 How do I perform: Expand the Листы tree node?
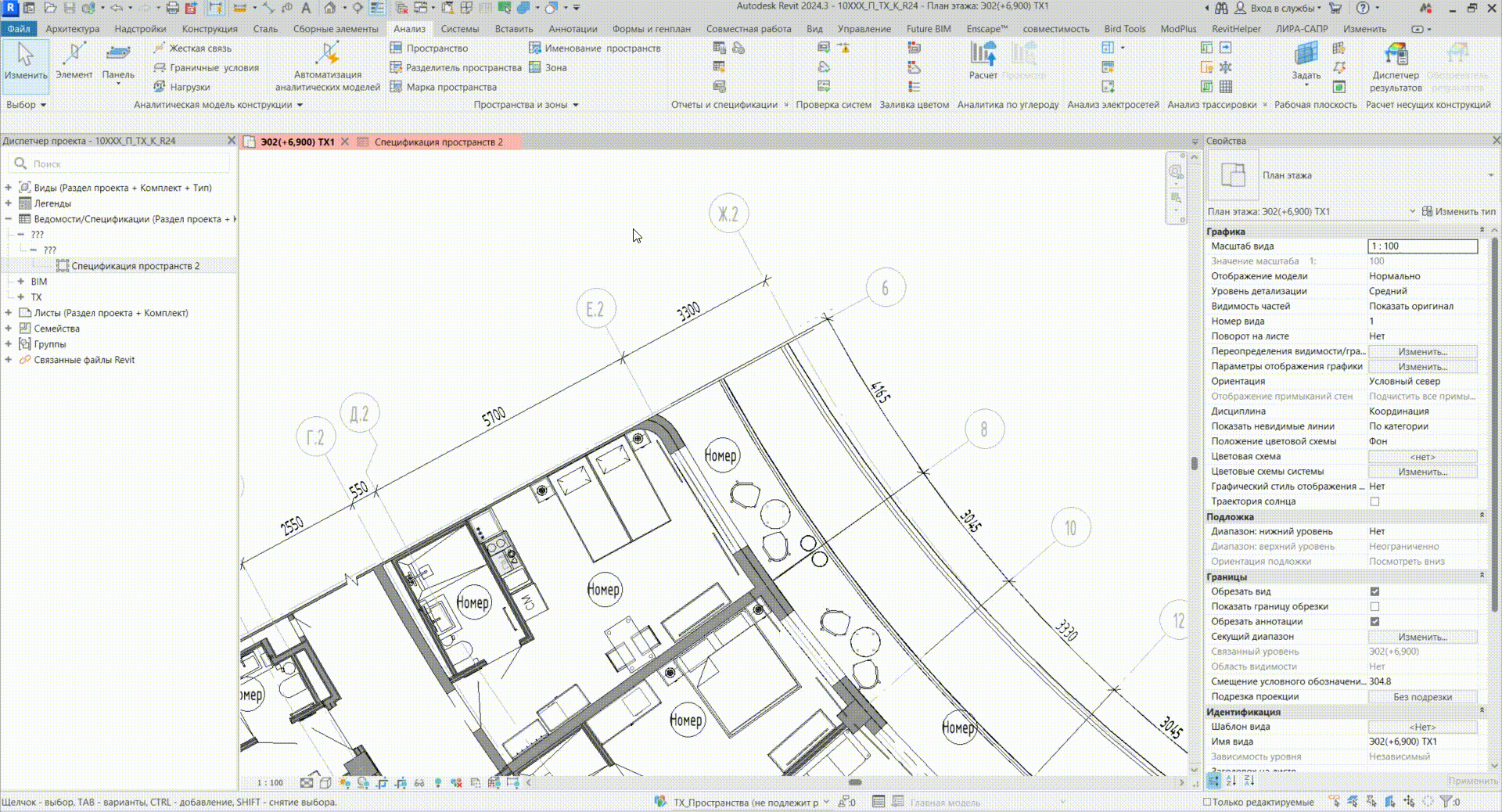9,313
